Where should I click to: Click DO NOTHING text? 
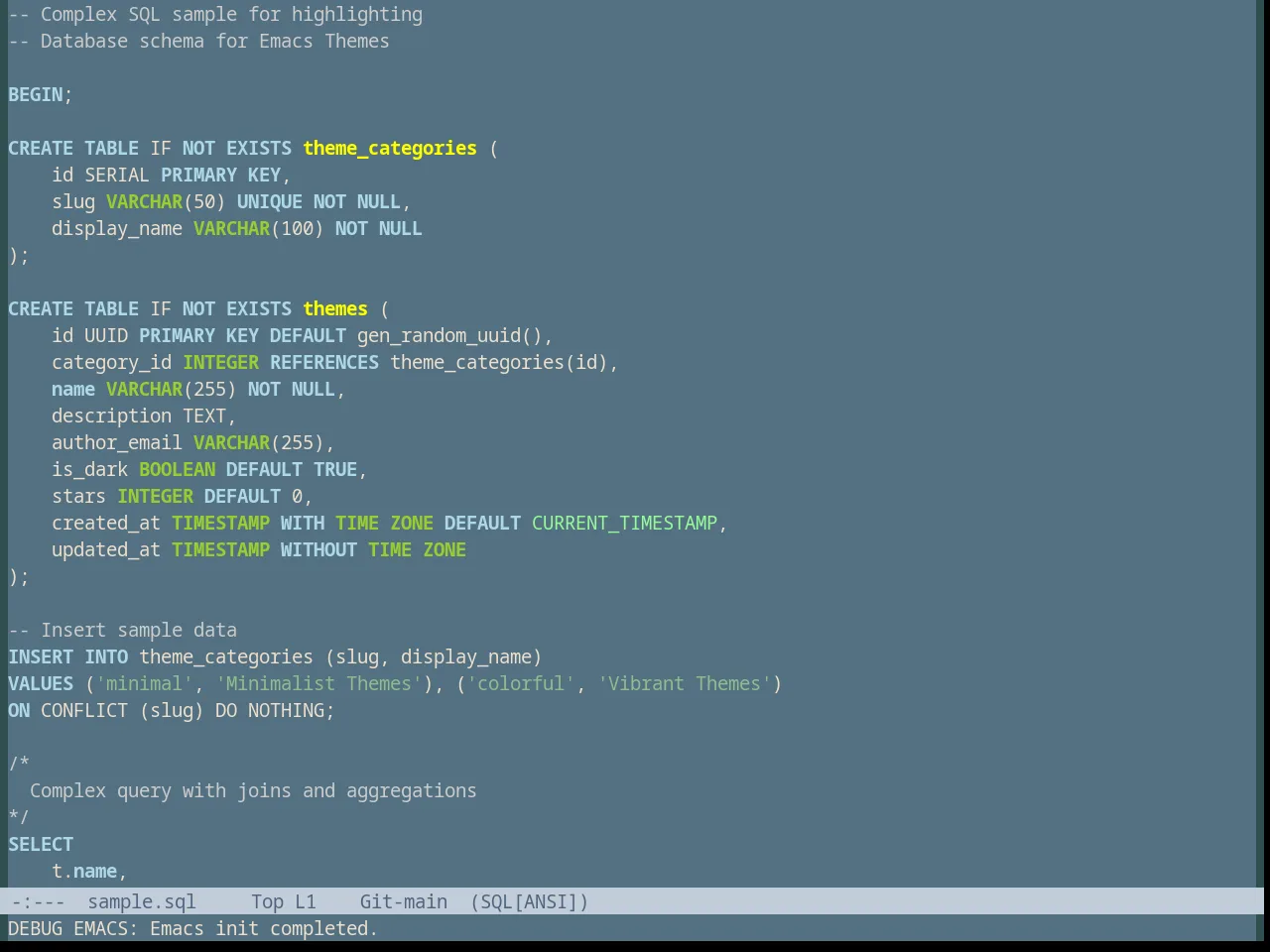point(270,711)
